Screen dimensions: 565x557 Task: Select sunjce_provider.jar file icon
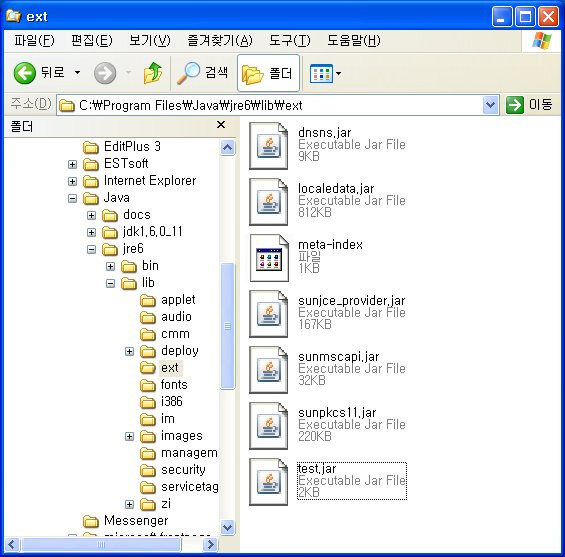269,313
